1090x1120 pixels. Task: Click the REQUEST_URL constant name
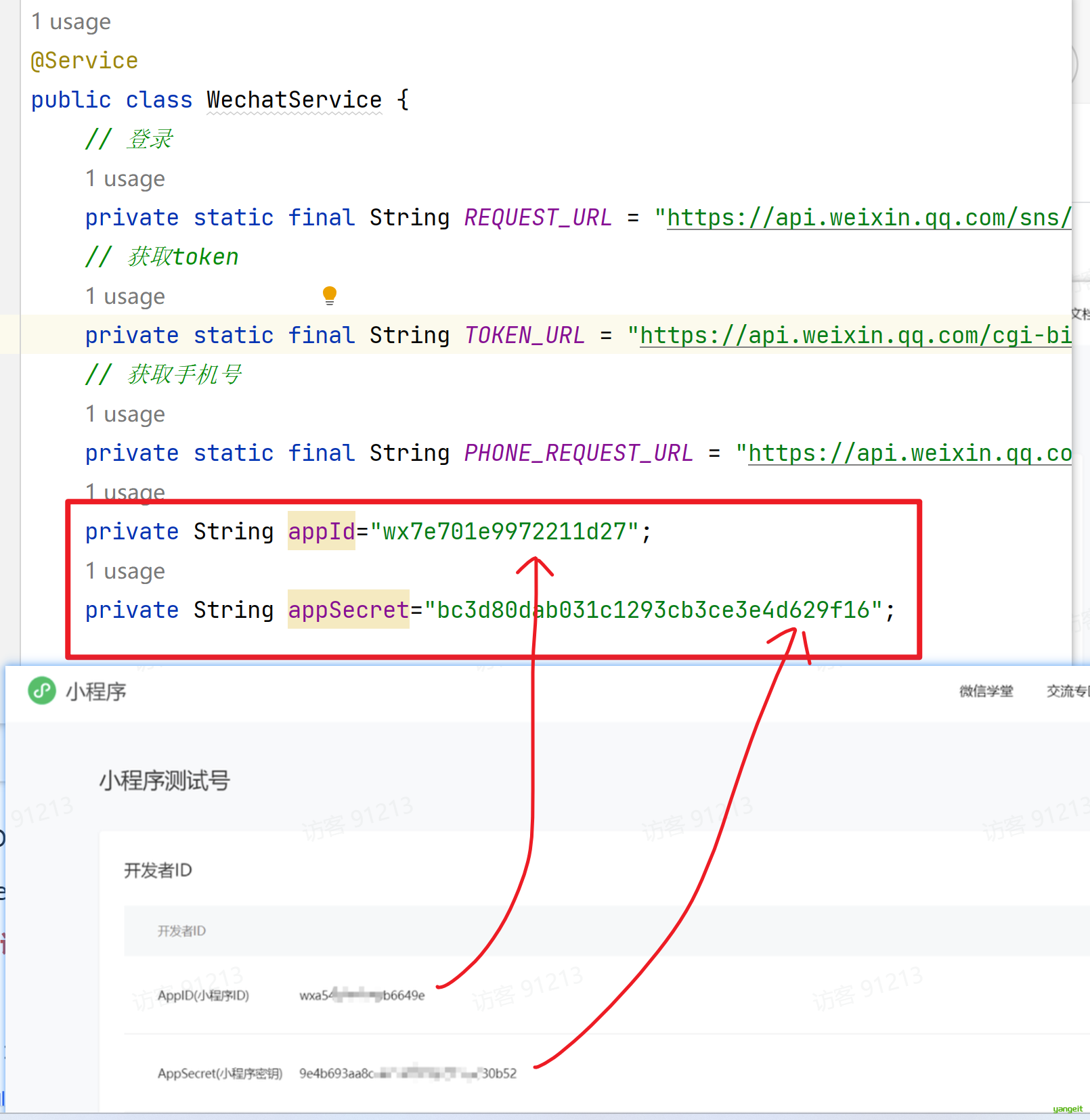coord(538,218)
